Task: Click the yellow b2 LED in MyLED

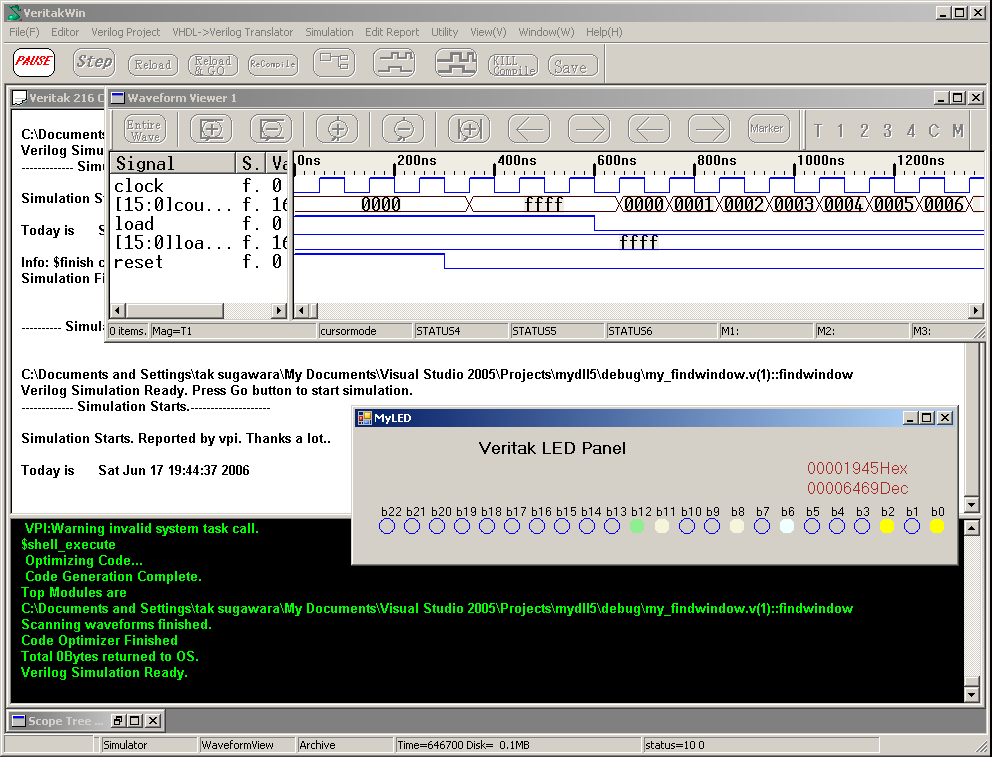Action: [887, 526]
